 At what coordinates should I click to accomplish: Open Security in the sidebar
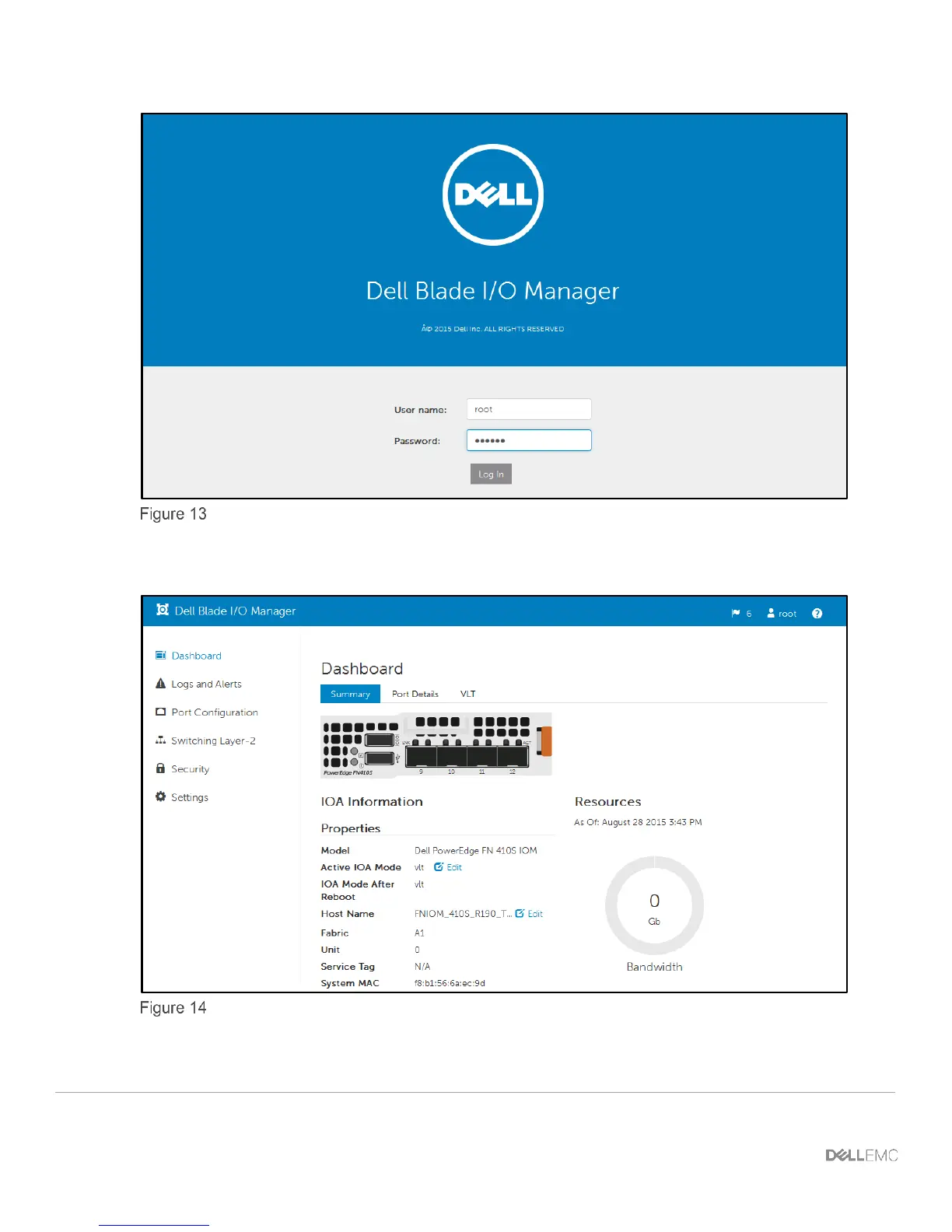[x=190, y=769]
